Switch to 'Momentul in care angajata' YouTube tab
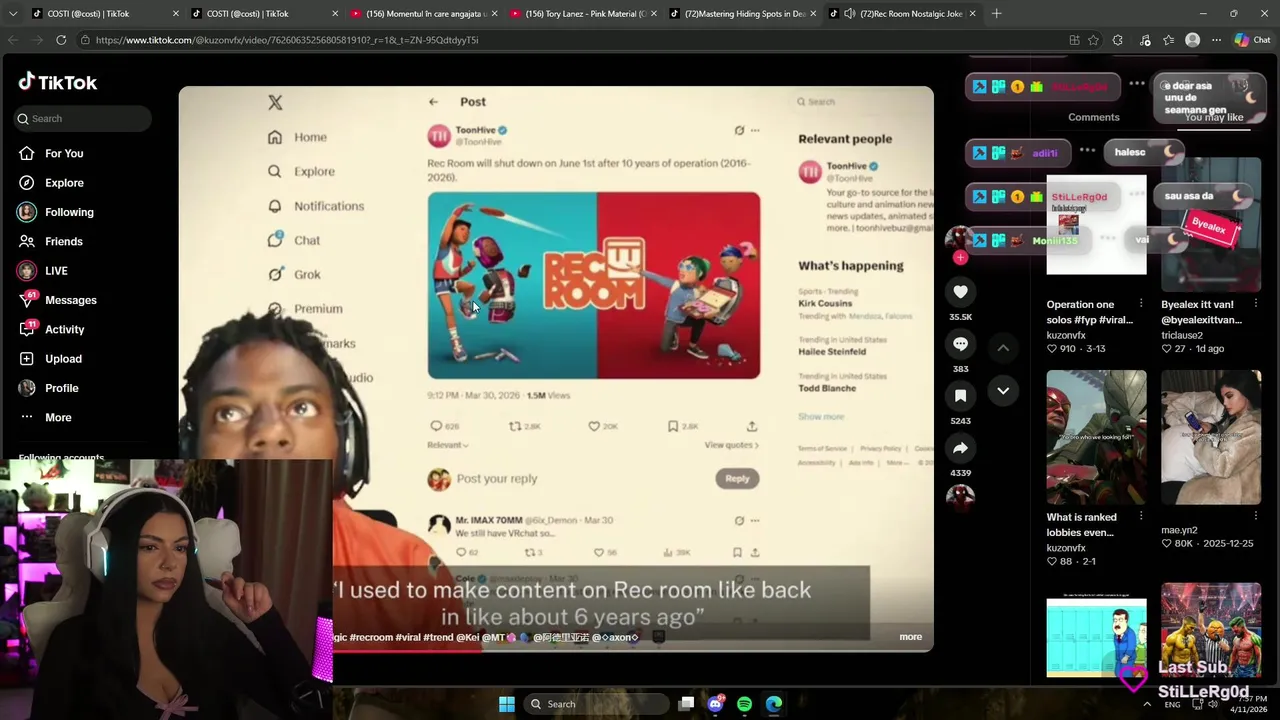The width and height of the screenshot is (1280, 720). coord(425,14)
